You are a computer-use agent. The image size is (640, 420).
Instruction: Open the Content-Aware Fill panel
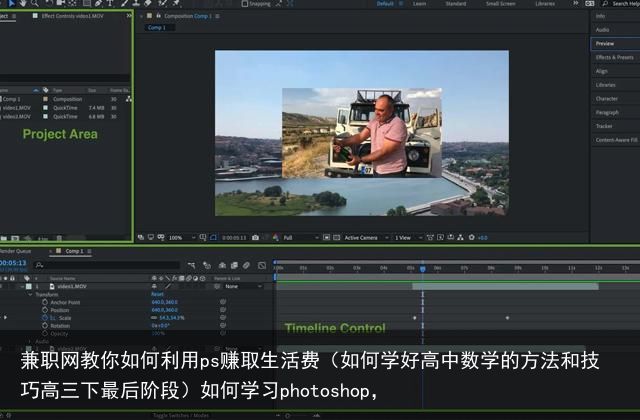click(x=616, y=140)
